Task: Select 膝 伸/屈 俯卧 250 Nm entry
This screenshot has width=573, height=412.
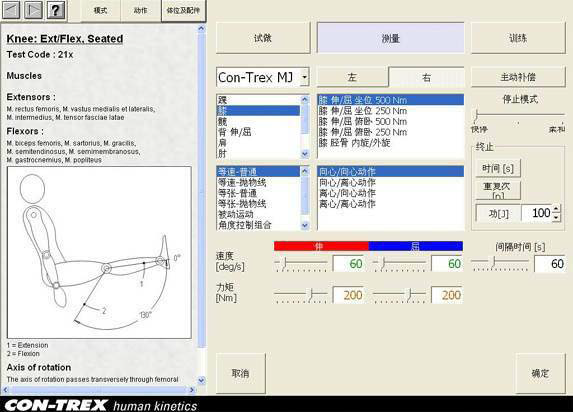Action: (391, 132)
